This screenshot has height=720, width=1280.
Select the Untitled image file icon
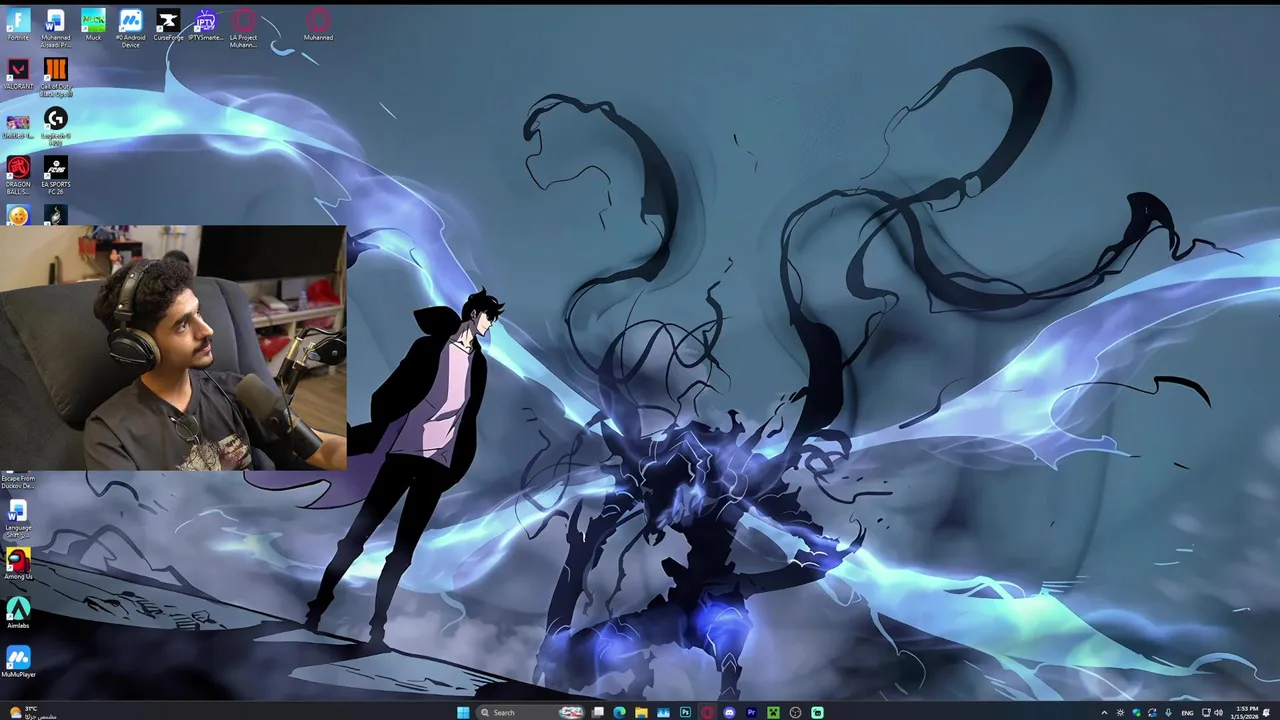[x=18, y=125]
